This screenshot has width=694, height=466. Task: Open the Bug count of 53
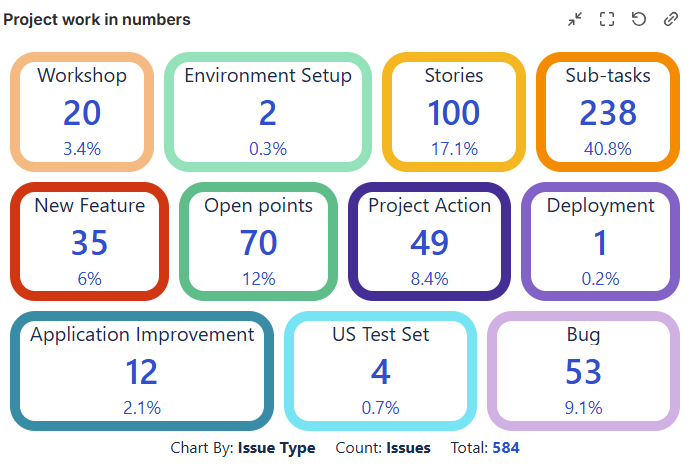click(x=583, y=372)
